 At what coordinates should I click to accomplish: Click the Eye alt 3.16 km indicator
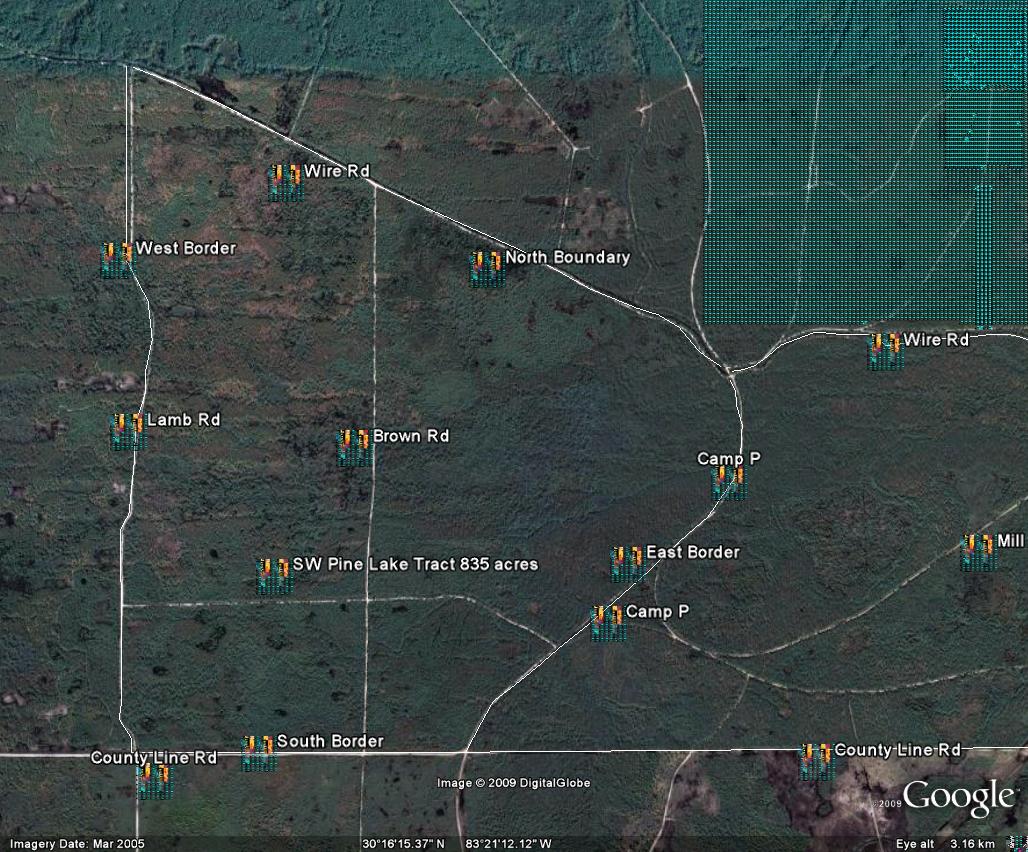click(945, 844)
